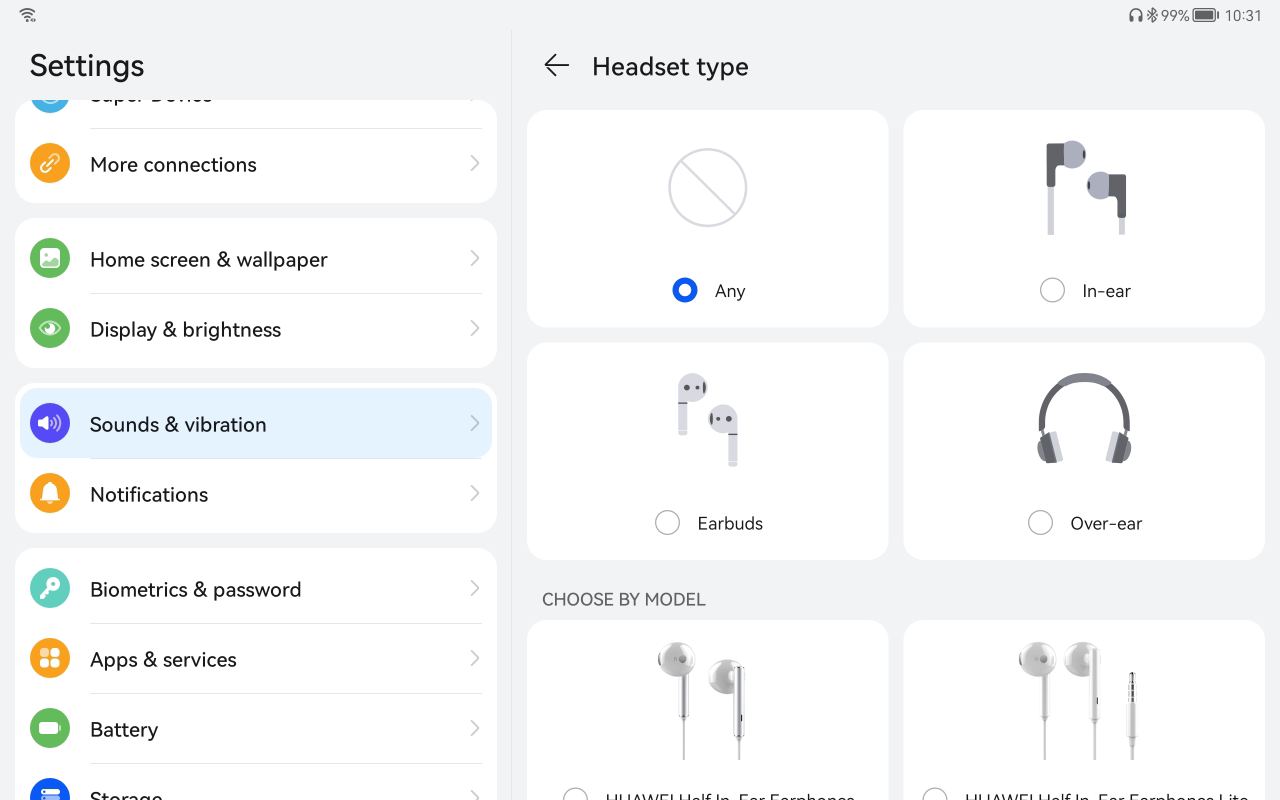
Task: Select the Any headset radio button
Action: 685,290
